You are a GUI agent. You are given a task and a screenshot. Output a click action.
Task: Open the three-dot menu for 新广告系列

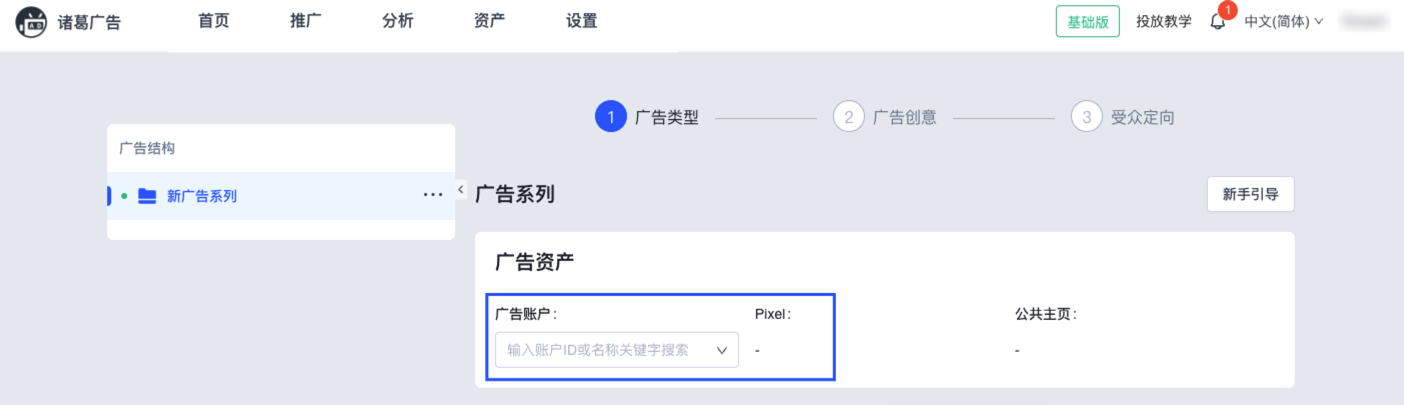pyautogui.click(x=432, y=195)
